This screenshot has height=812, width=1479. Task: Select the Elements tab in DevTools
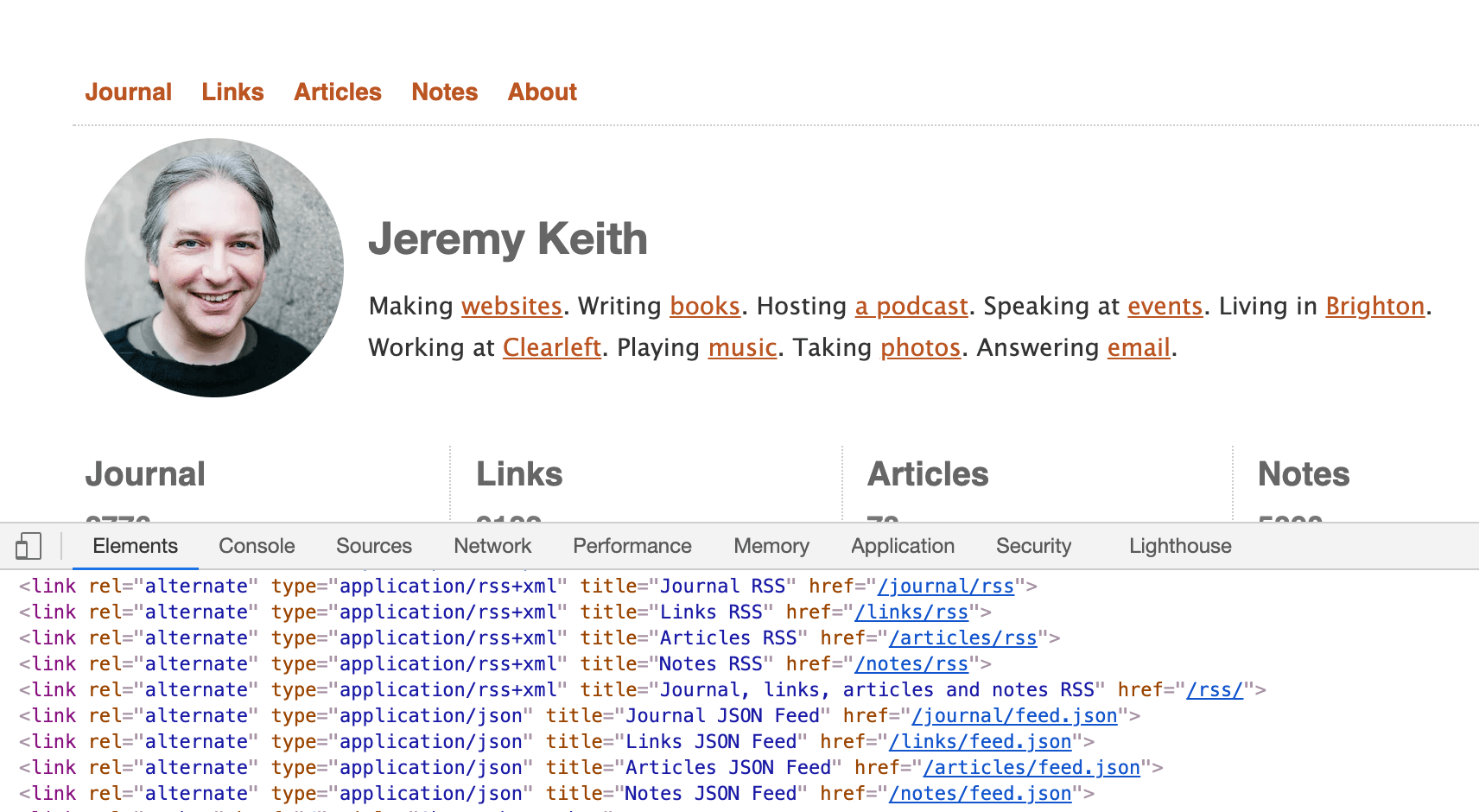click(x=136, y=546)
